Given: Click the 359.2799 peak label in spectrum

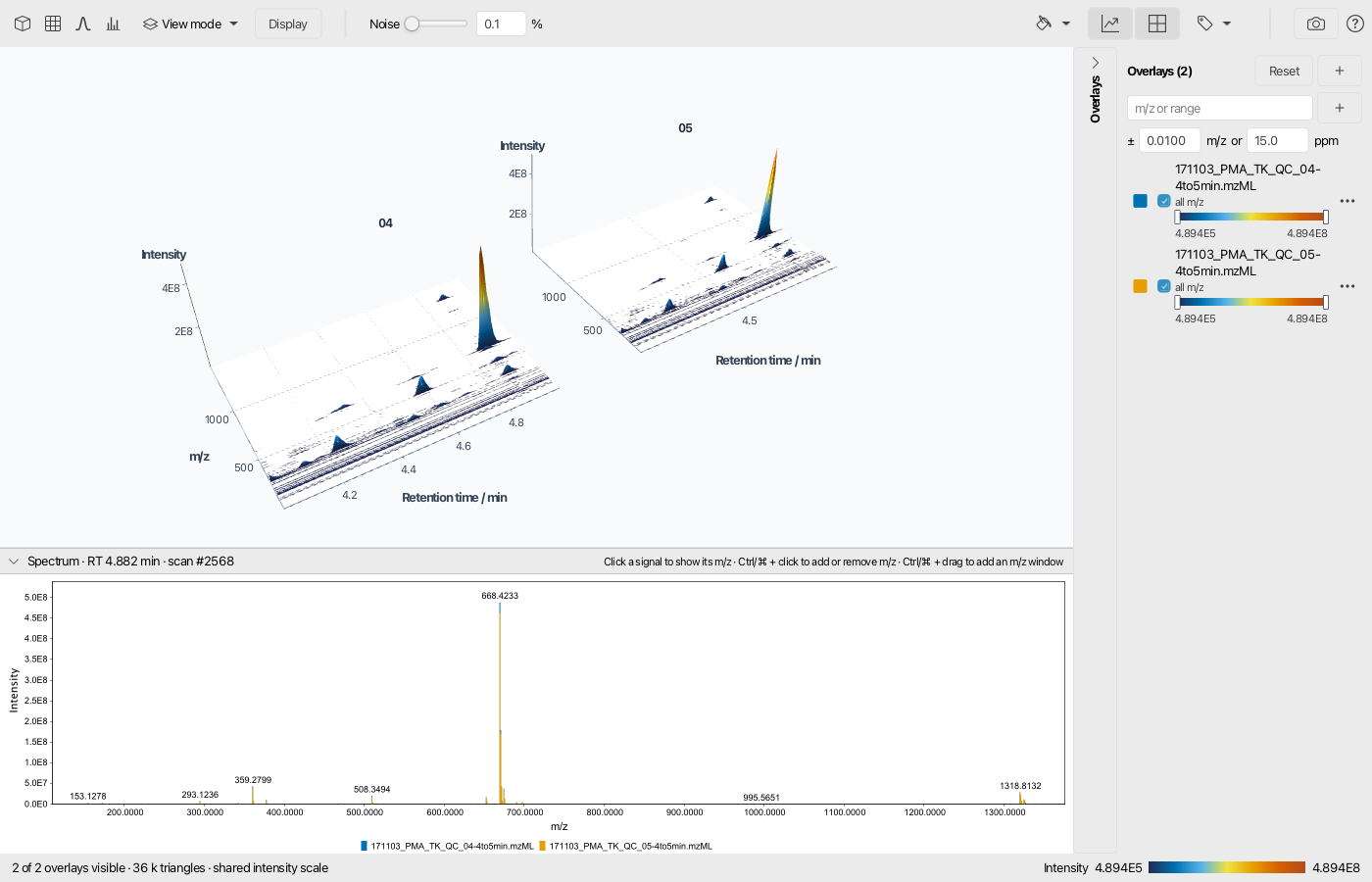Looking at the screenshot, I should 253,780.
